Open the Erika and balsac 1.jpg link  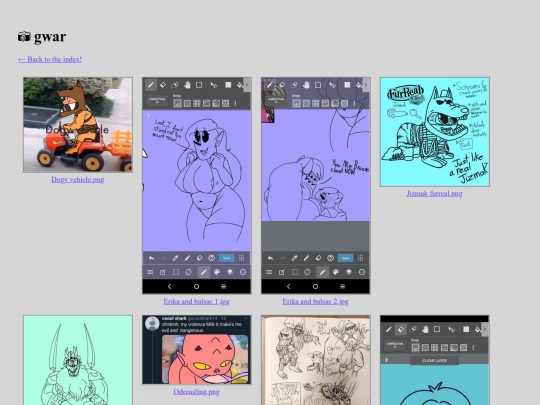pyautogui.click(x=196, y=301)
